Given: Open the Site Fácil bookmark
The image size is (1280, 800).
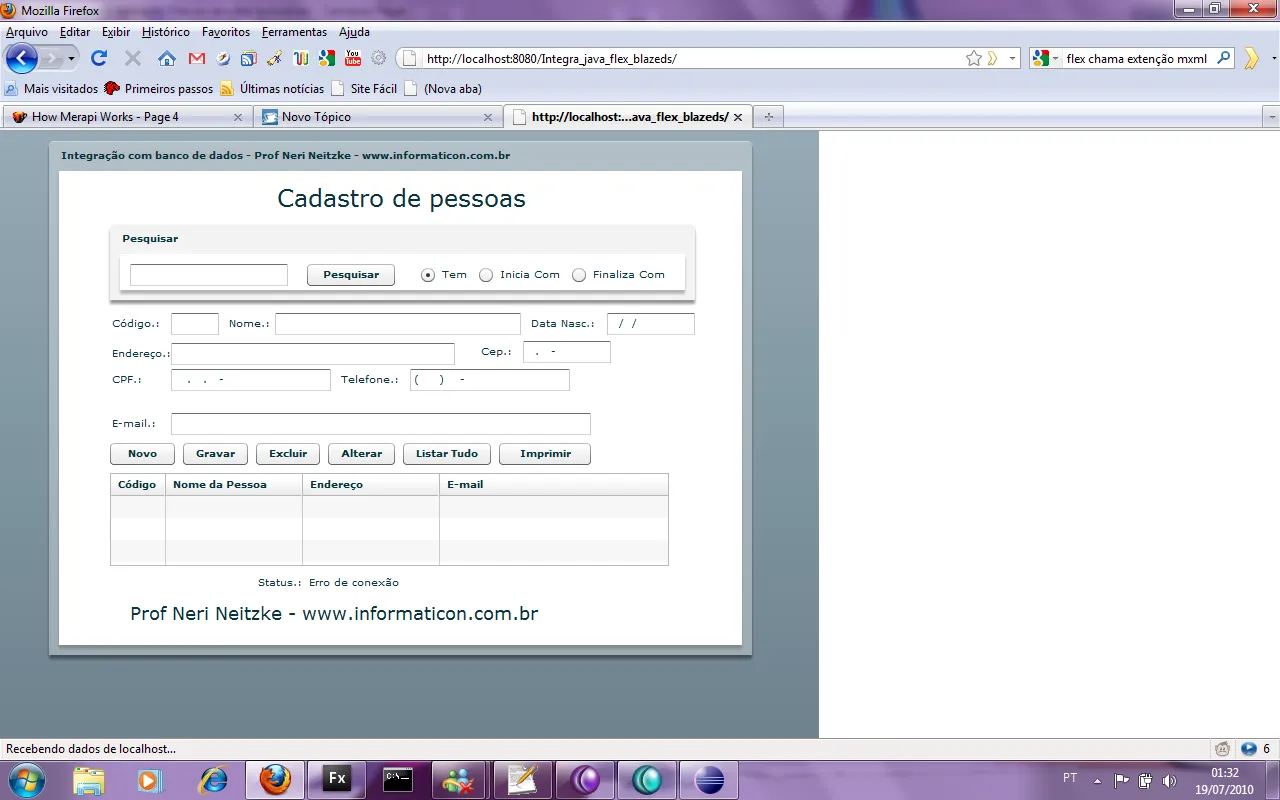Looking at the screenshot, I should pos(364,89).
